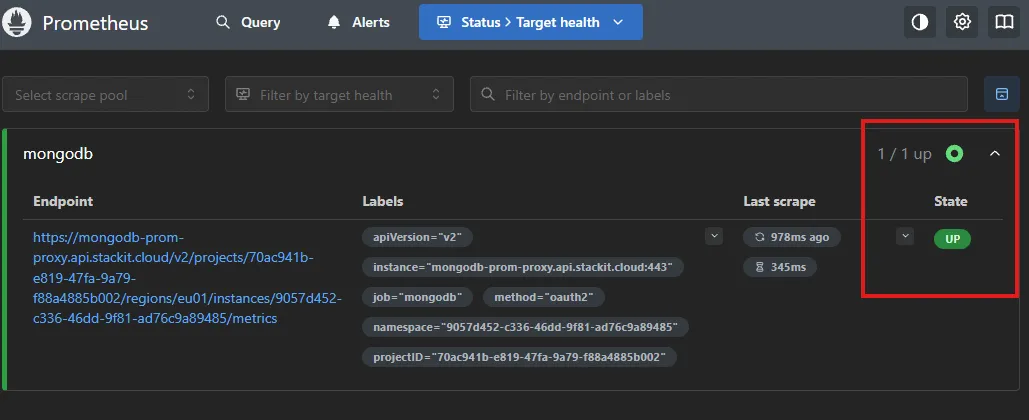Screen dimensions: 1029x420
Task: Click the State column header
Action: pos(951,201)
